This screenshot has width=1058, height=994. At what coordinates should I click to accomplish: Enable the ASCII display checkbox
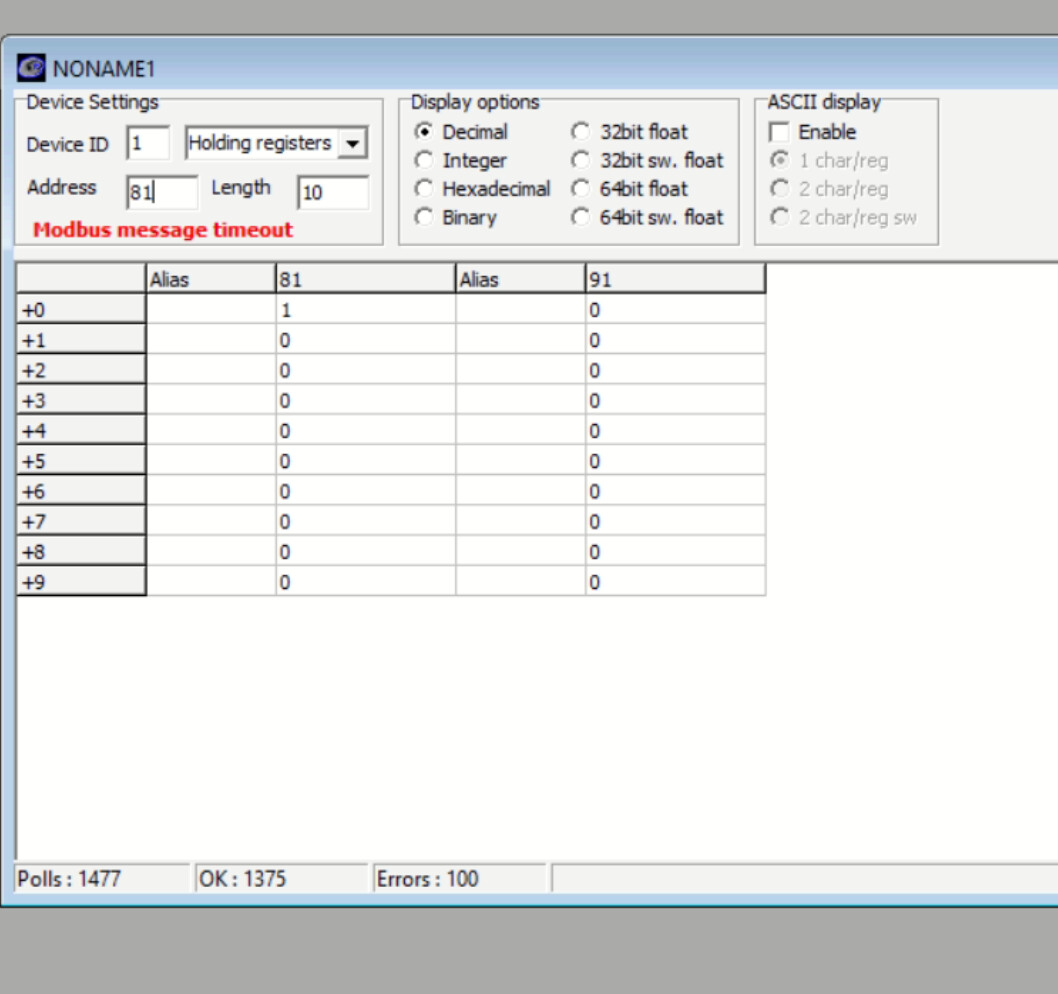click(779, 132)
